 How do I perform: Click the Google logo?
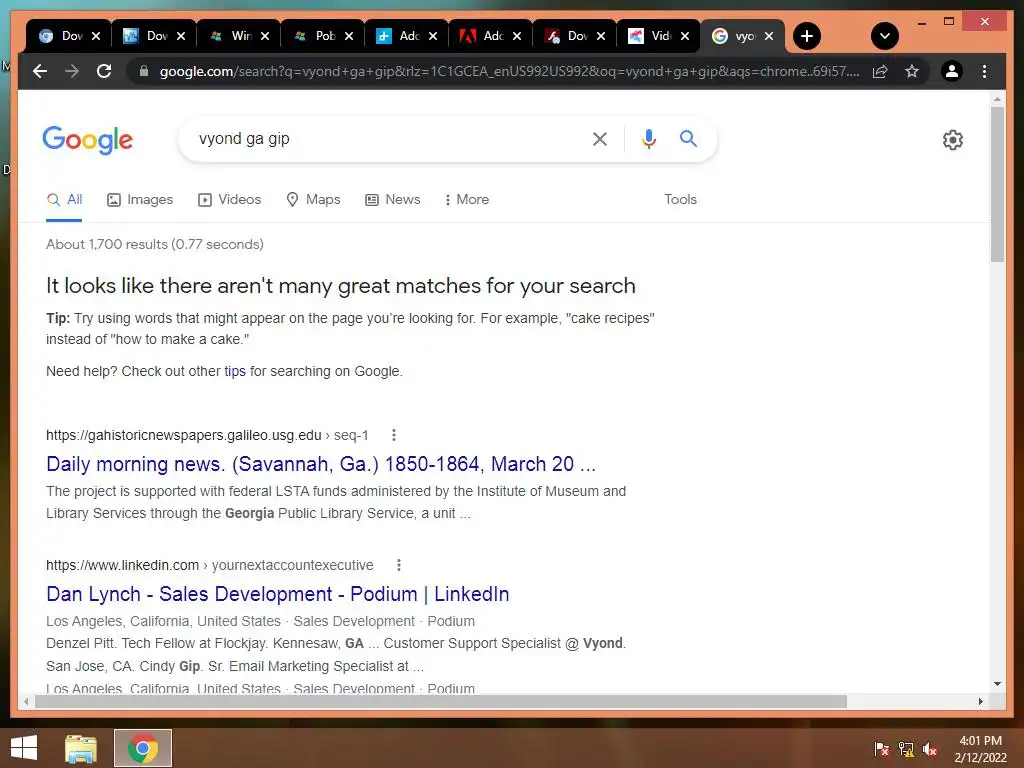[88, 140]
